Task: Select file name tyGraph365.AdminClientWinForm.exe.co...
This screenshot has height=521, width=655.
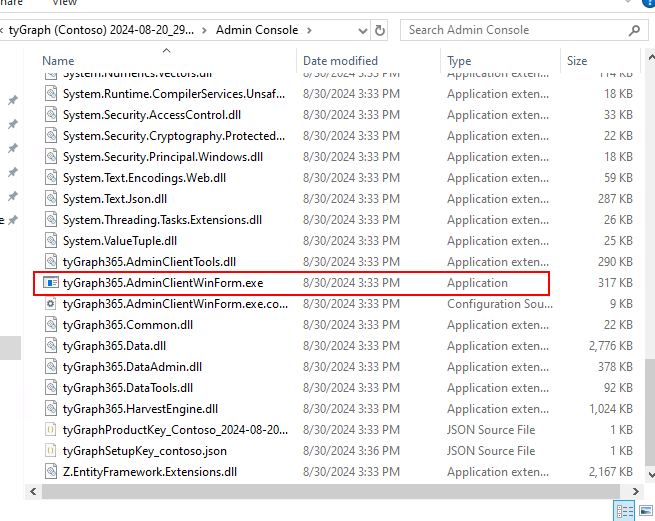Action: click(175, 304)
